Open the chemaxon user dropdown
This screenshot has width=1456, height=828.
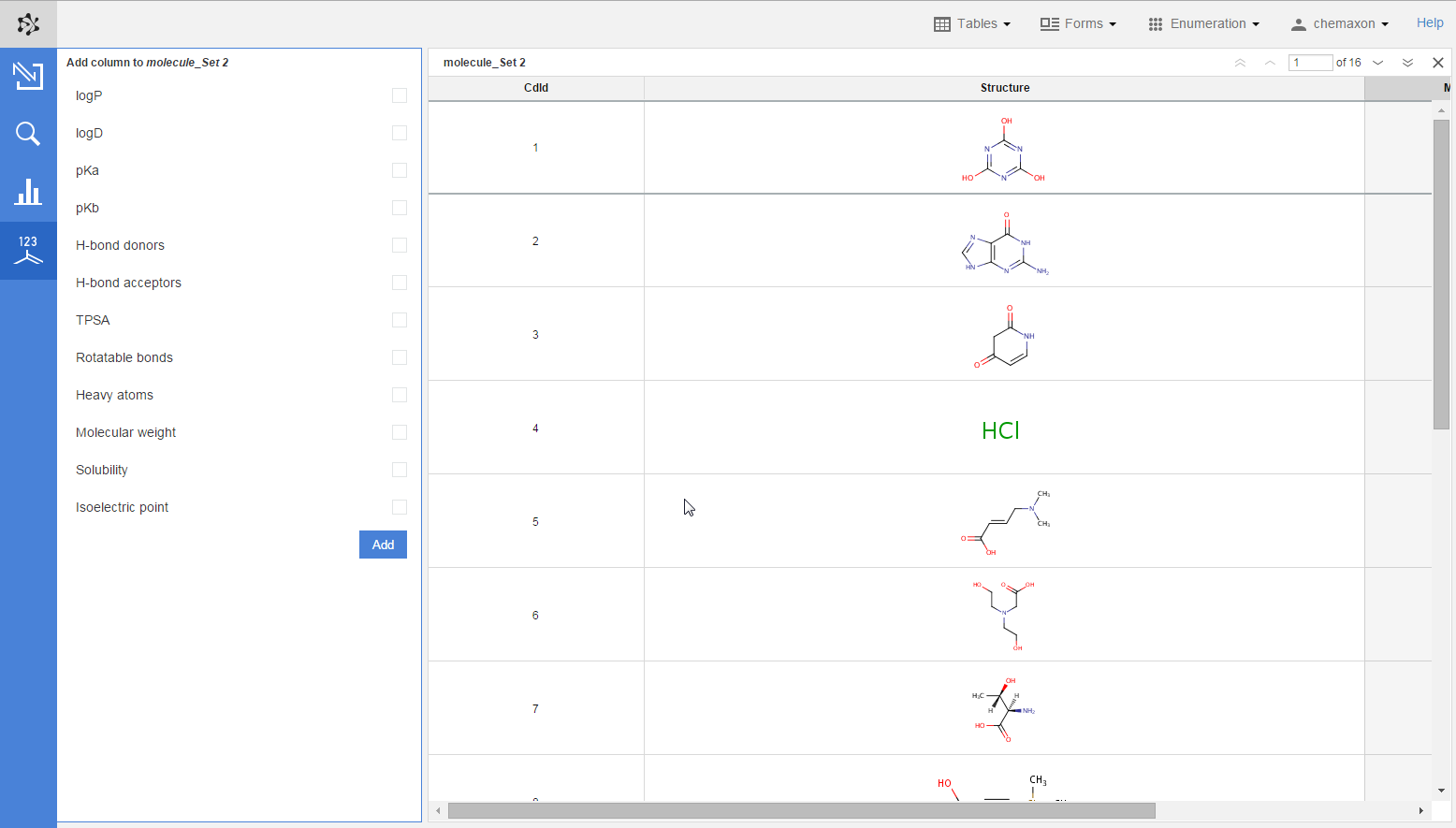click(1339, 24)
